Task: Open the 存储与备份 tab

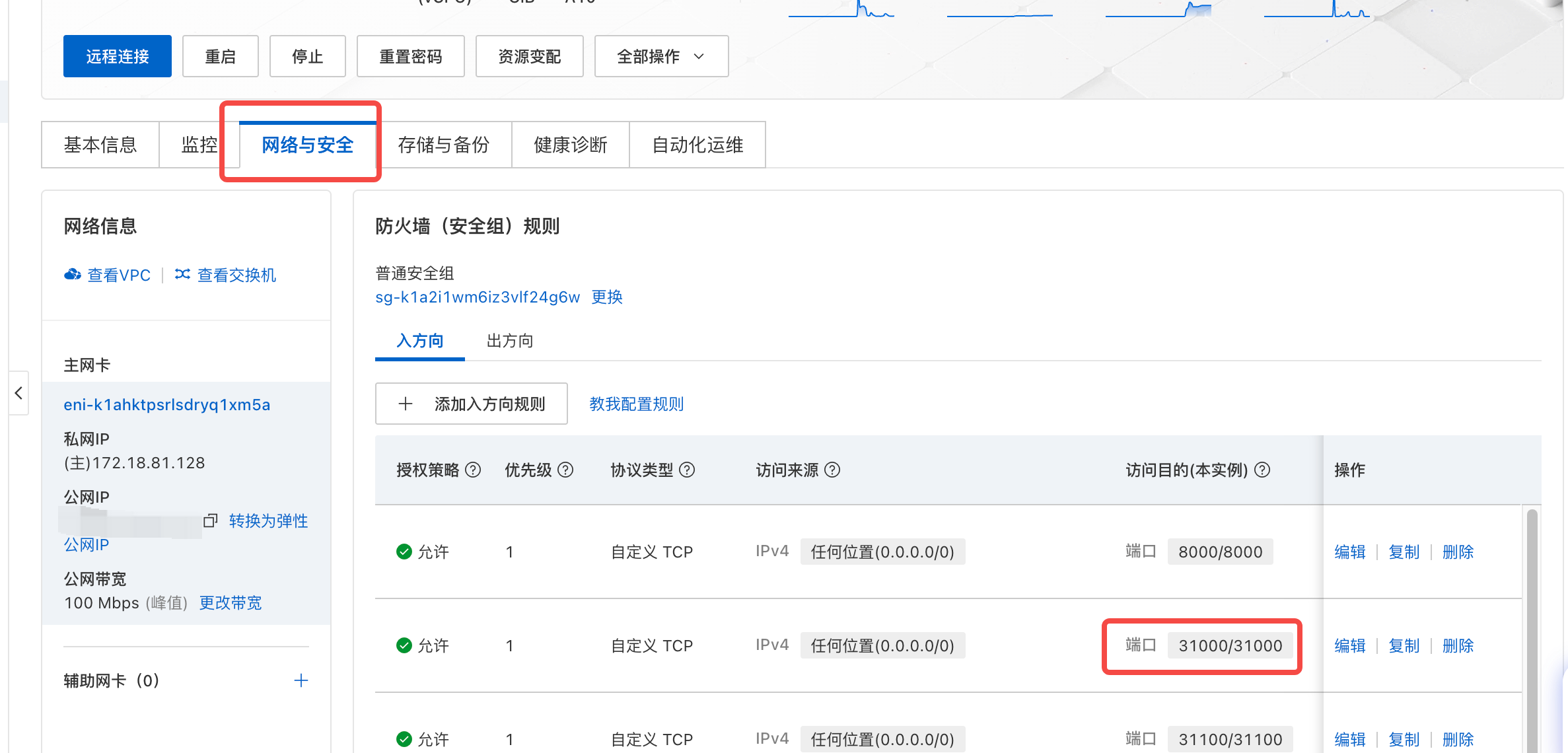Action: (x=443, y=145)
